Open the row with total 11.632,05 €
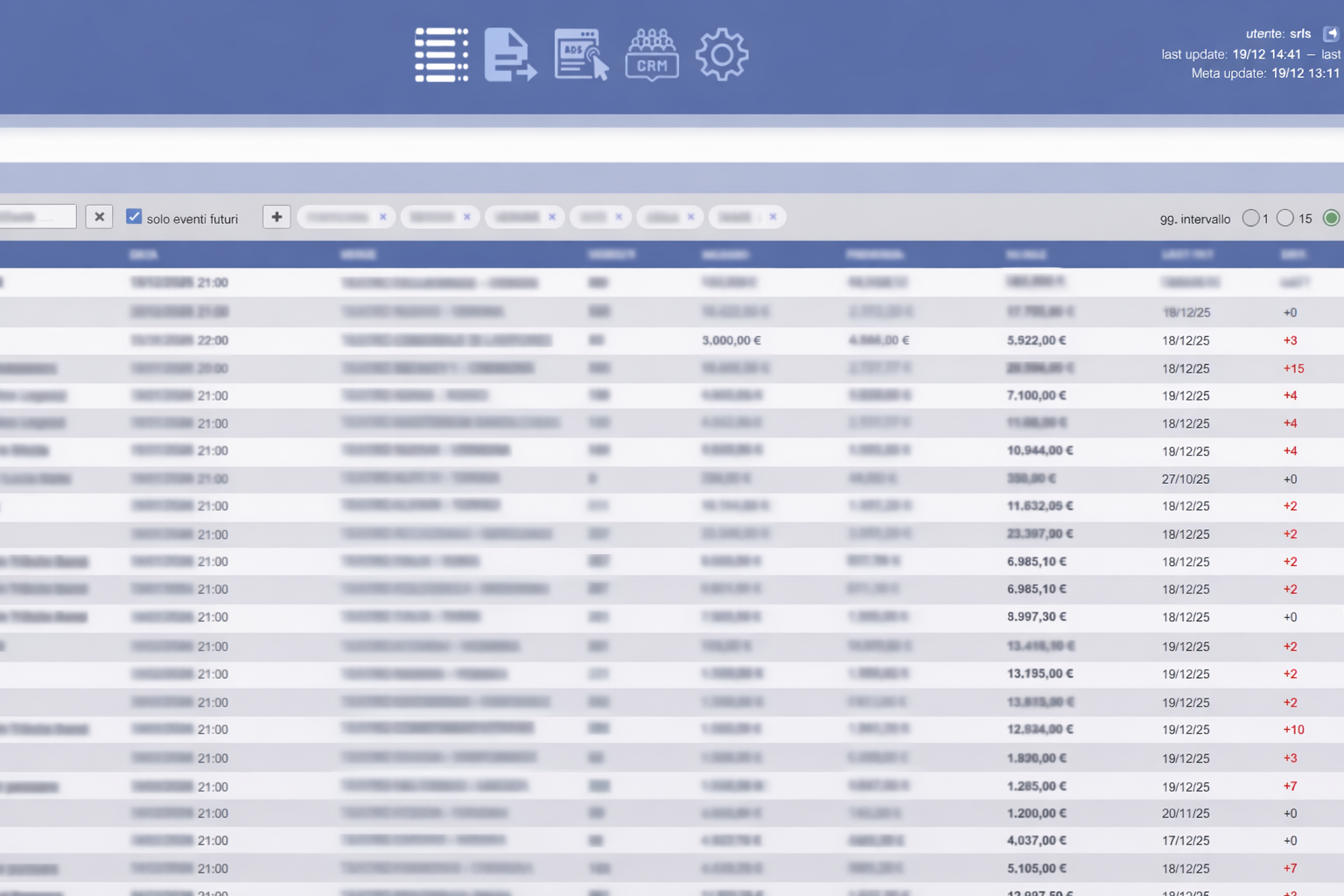 click(1039, 507)
